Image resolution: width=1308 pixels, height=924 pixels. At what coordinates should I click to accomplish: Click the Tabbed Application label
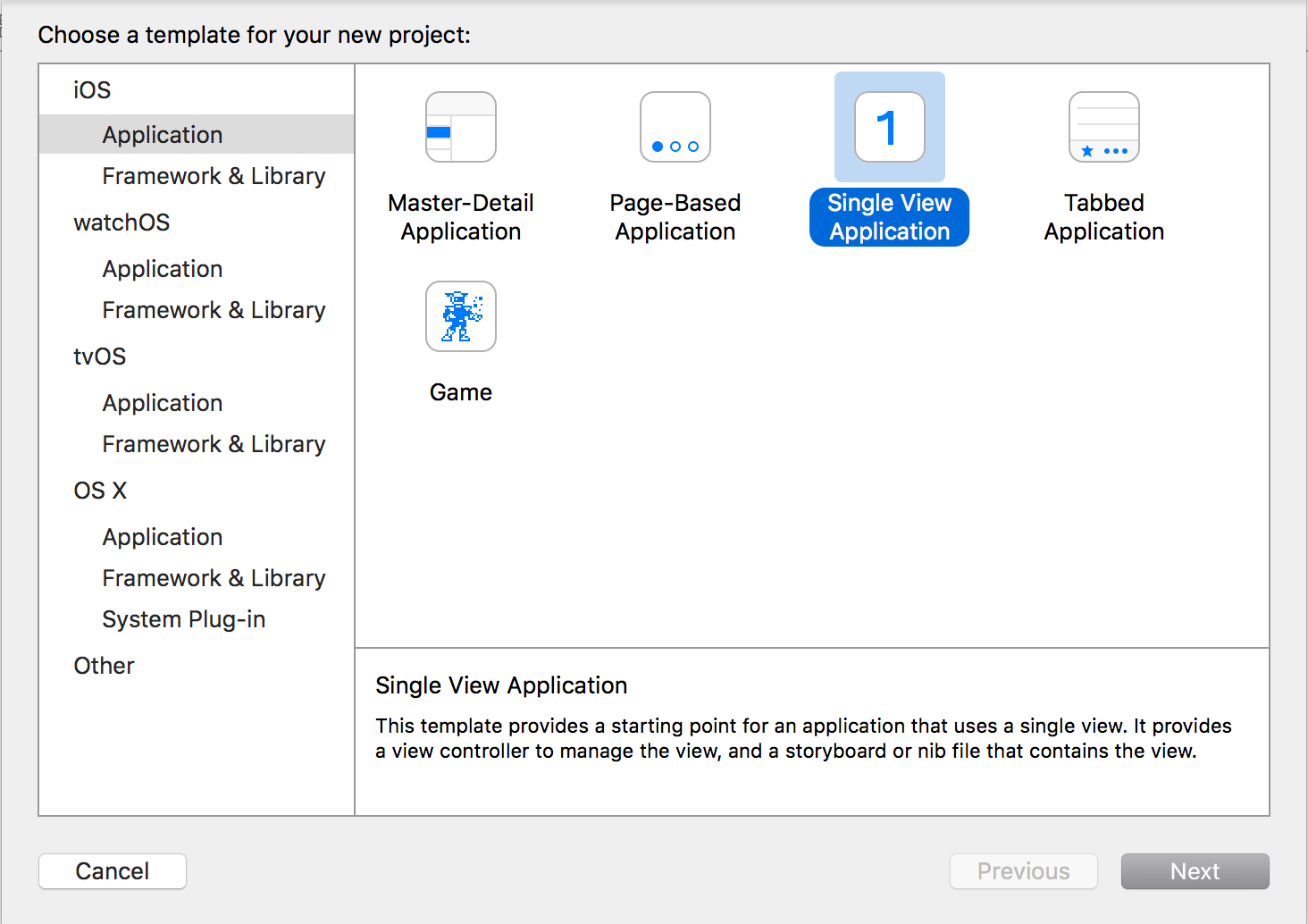click(x=1104, y=217)
